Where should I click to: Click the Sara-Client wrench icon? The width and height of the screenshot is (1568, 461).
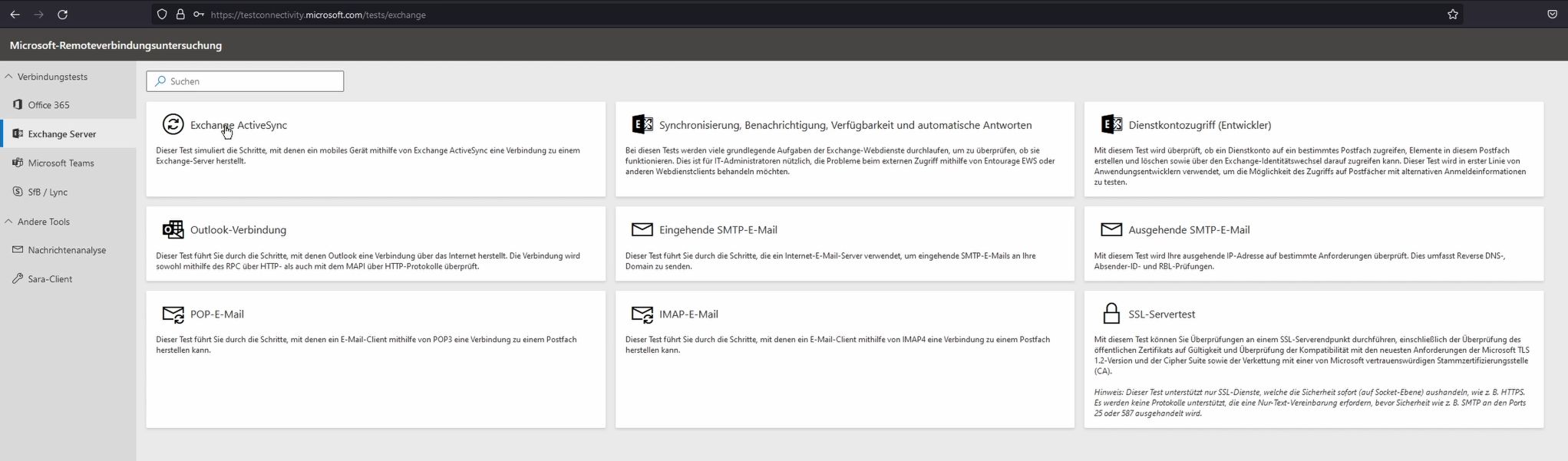(x=18, y=278)
